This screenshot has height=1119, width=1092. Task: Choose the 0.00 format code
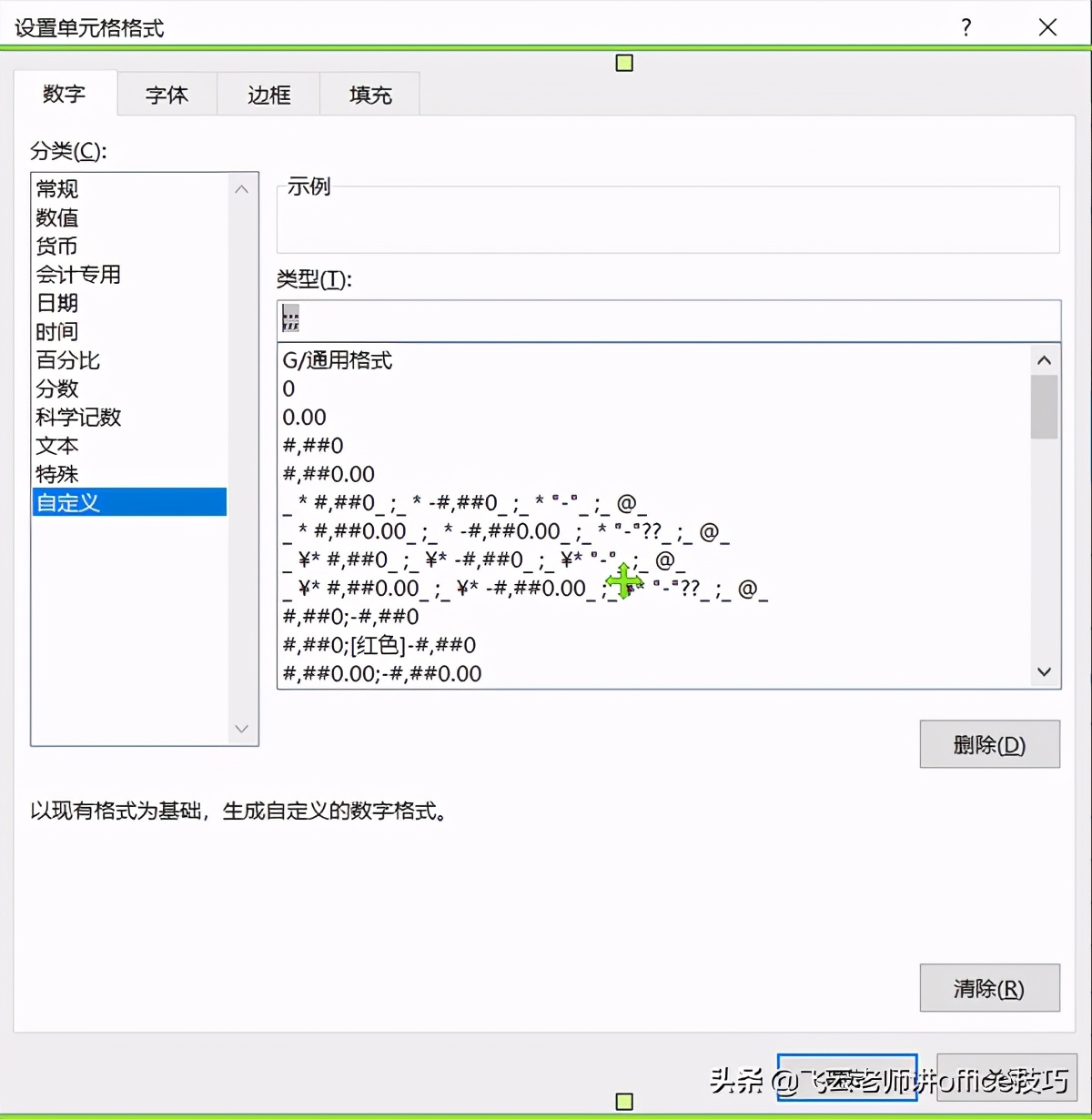tap(304, 417)
